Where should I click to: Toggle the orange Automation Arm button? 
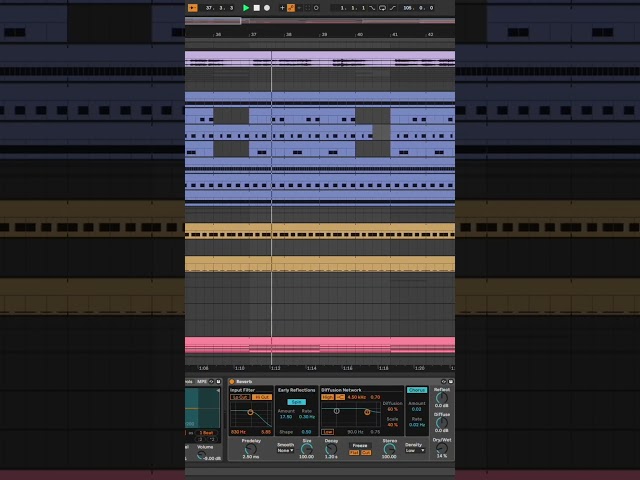[291, 8]
